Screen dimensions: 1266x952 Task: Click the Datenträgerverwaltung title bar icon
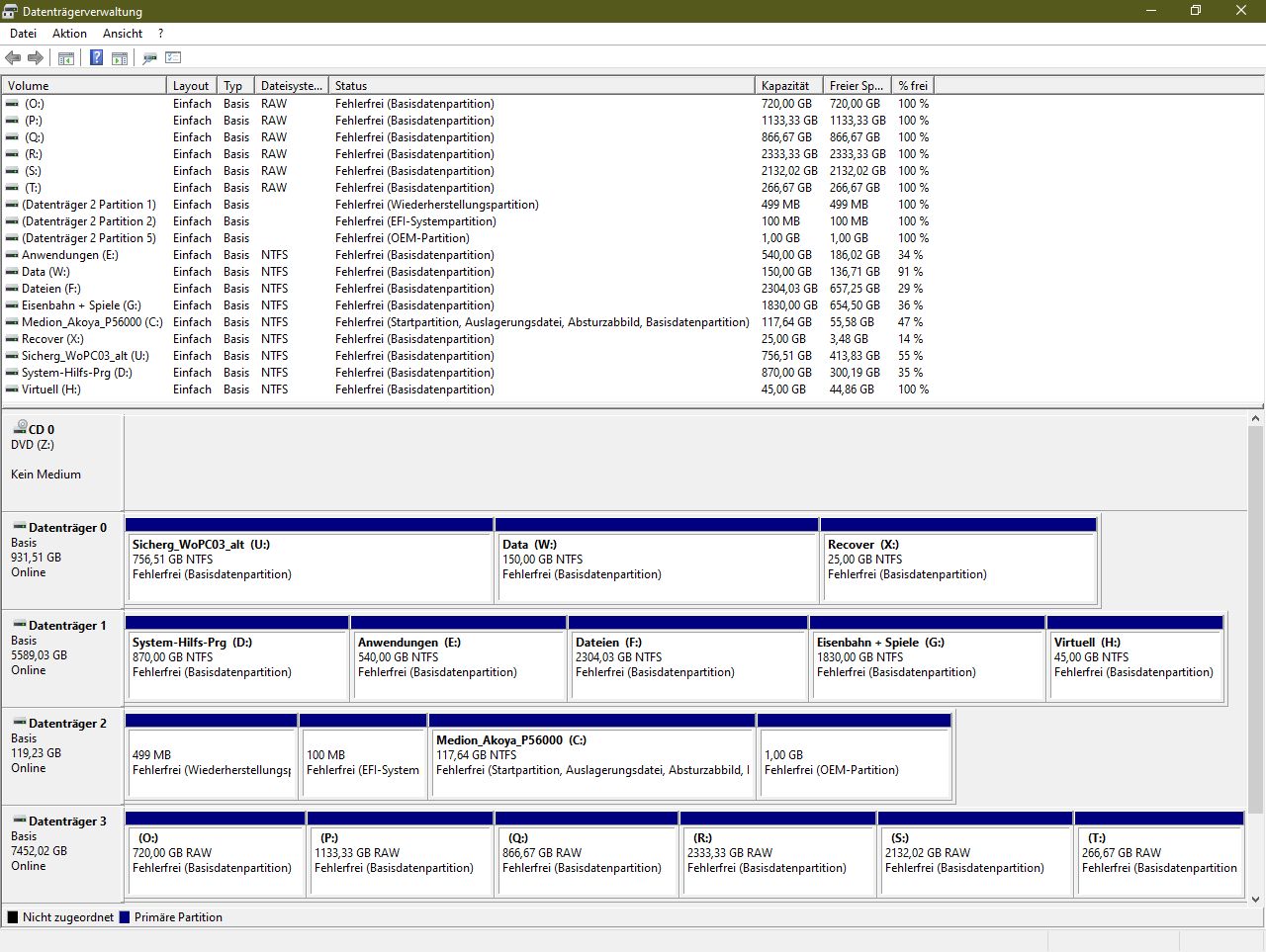click(x=10, y=11)
